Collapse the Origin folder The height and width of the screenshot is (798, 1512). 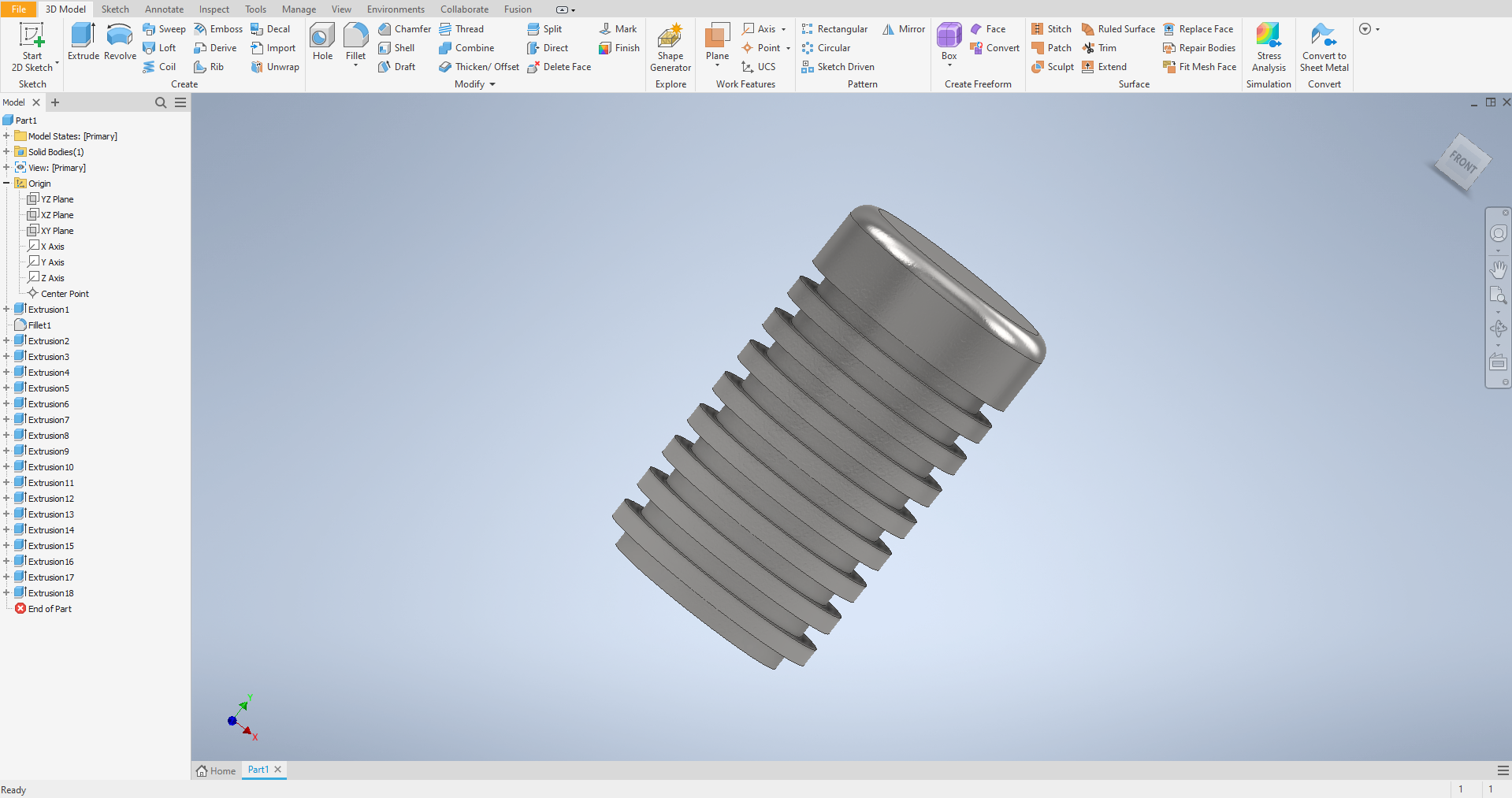pos(6,184)
